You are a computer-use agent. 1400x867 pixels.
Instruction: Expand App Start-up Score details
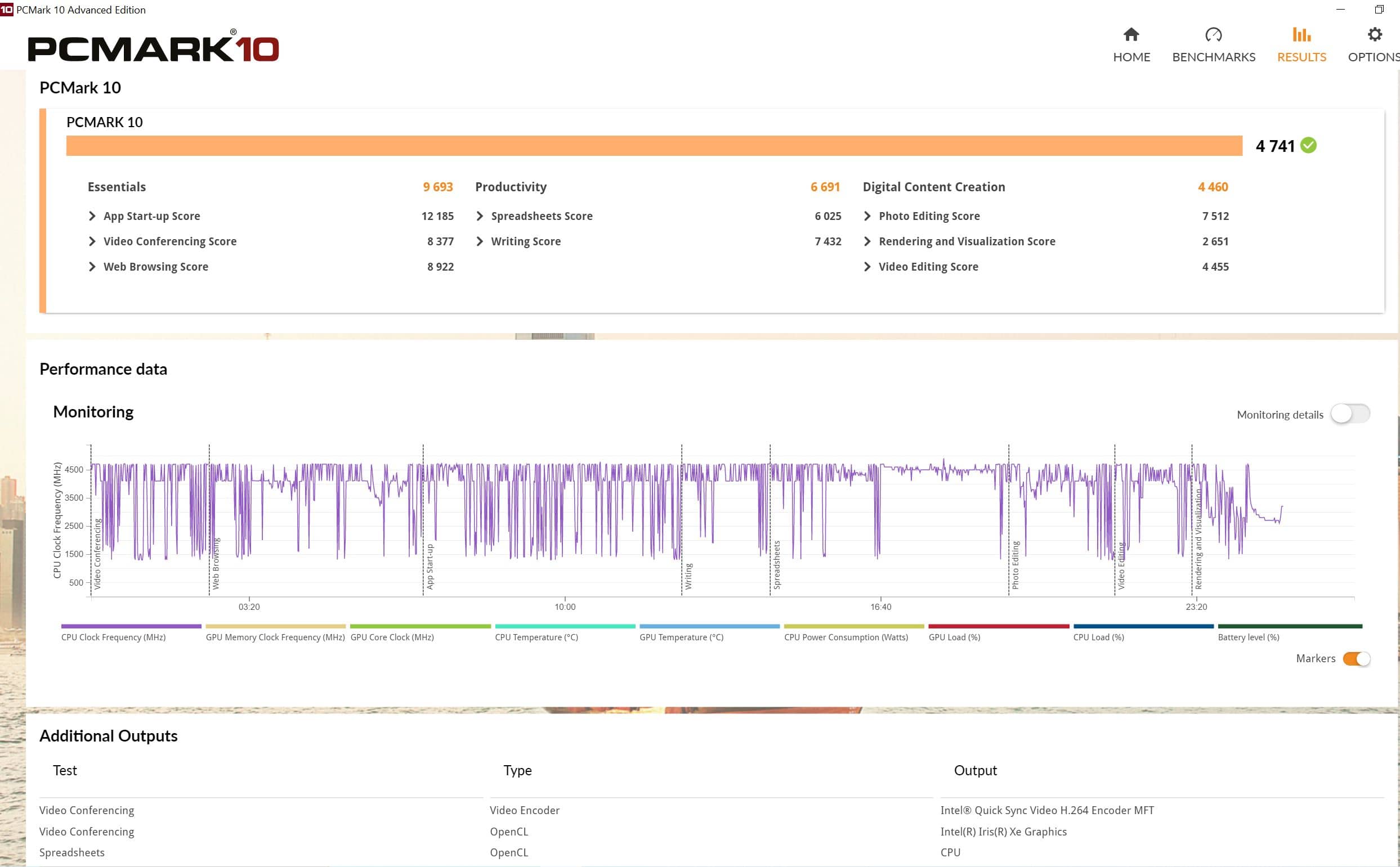(x=92, y=215)
